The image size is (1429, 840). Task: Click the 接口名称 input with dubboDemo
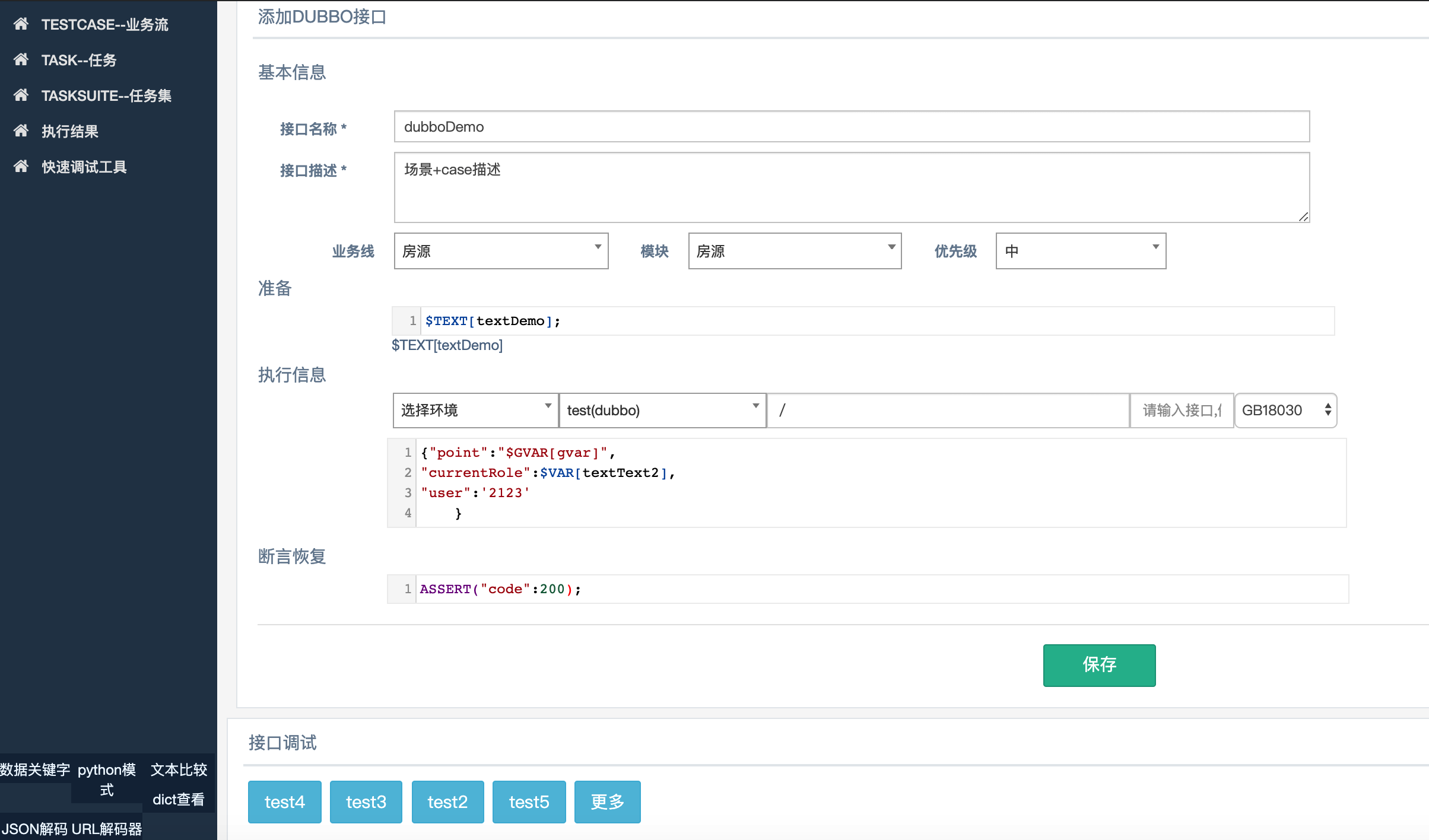click(x=852, y=126)
